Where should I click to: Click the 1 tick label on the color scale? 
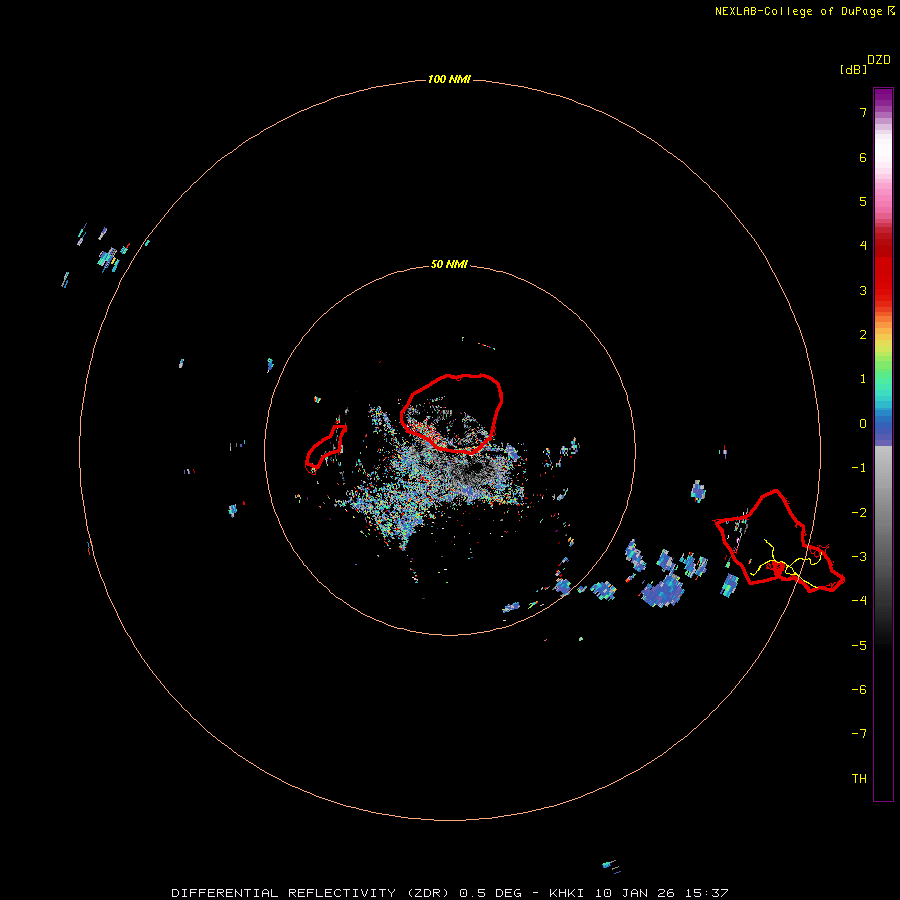click(x=863, y=379)
